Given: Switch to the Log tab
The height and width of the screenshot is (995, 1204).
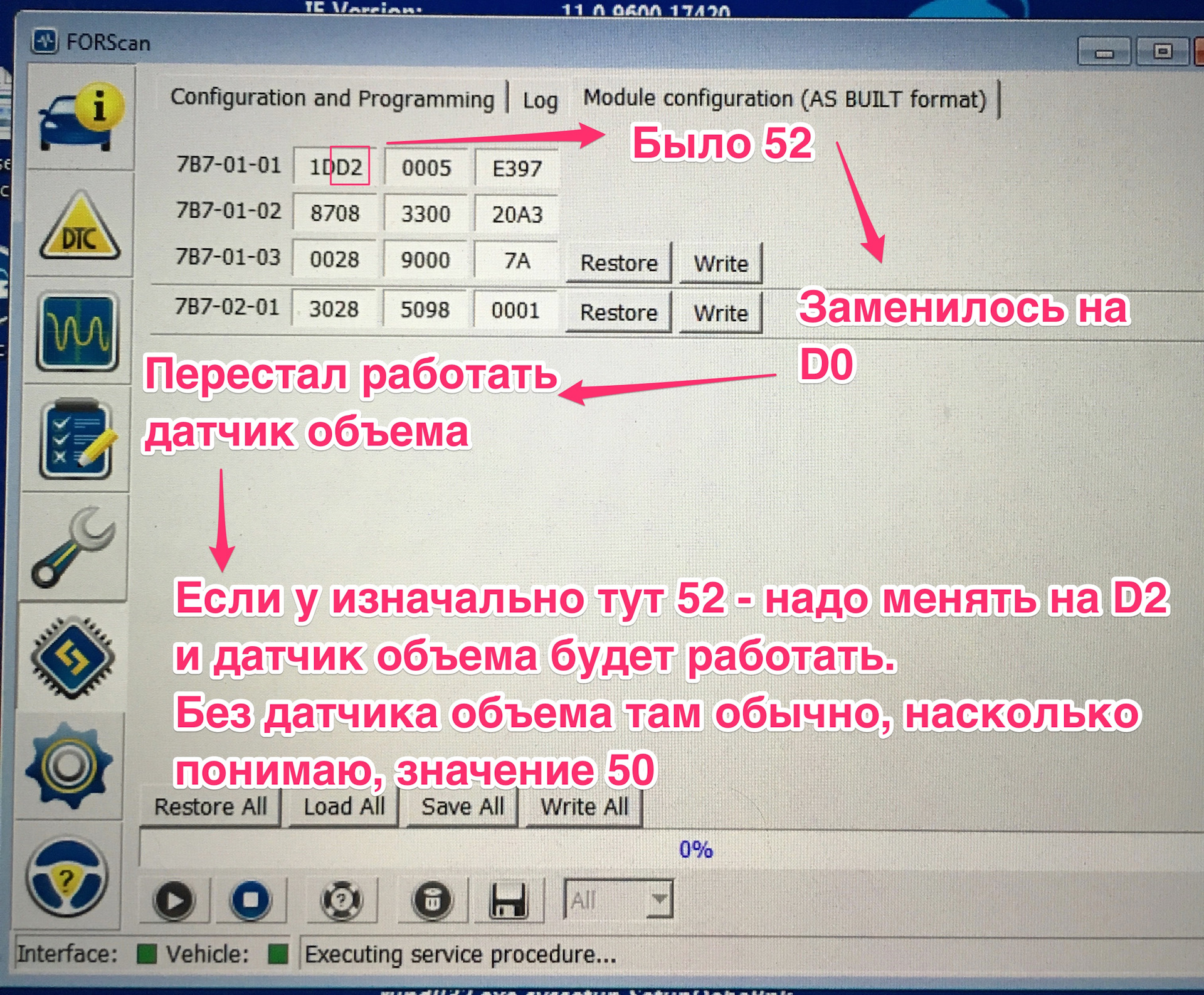Looking at the screenshot, I should pos(540,100).
